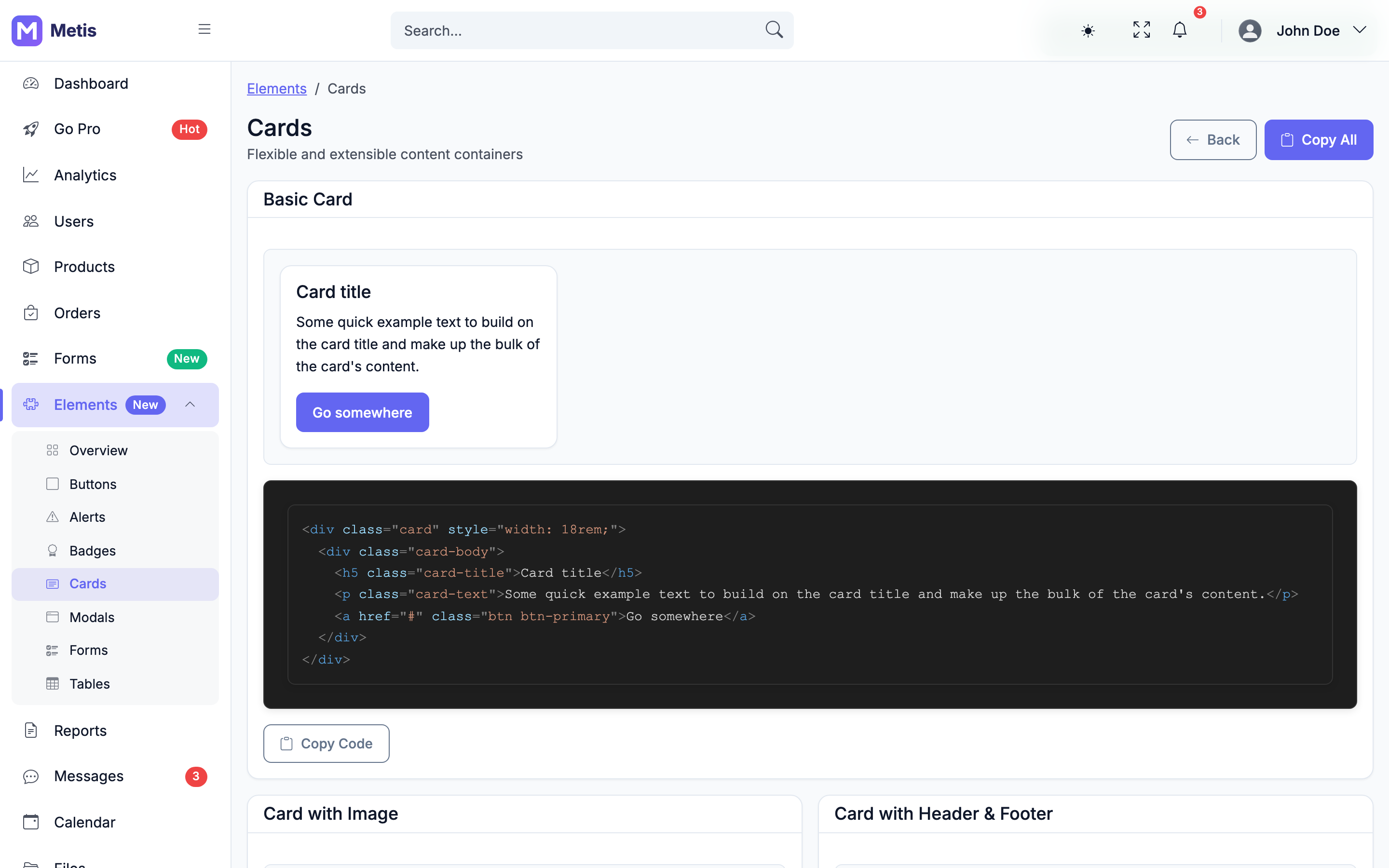The image size is (1389, 868).
Task: Click the Go Pro rocket icon
Action: coord(31,129)
